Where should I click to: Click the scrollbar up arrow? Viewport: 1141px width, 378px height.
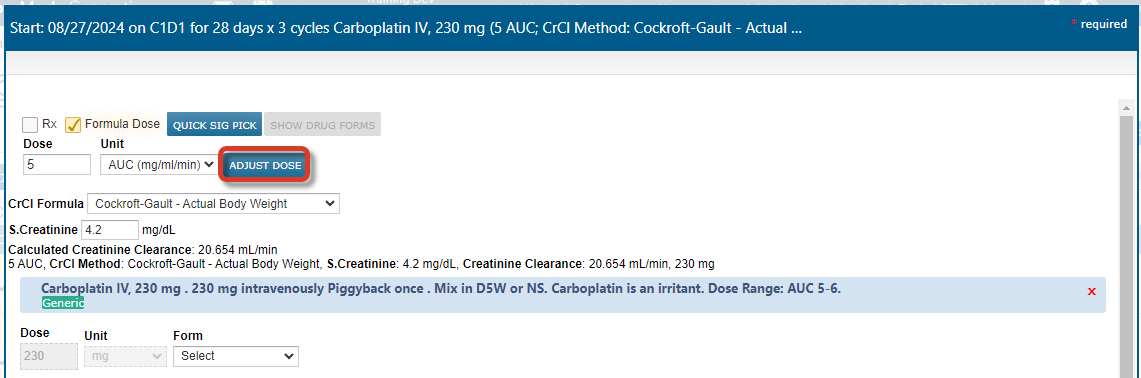[x=1126, y=108]
